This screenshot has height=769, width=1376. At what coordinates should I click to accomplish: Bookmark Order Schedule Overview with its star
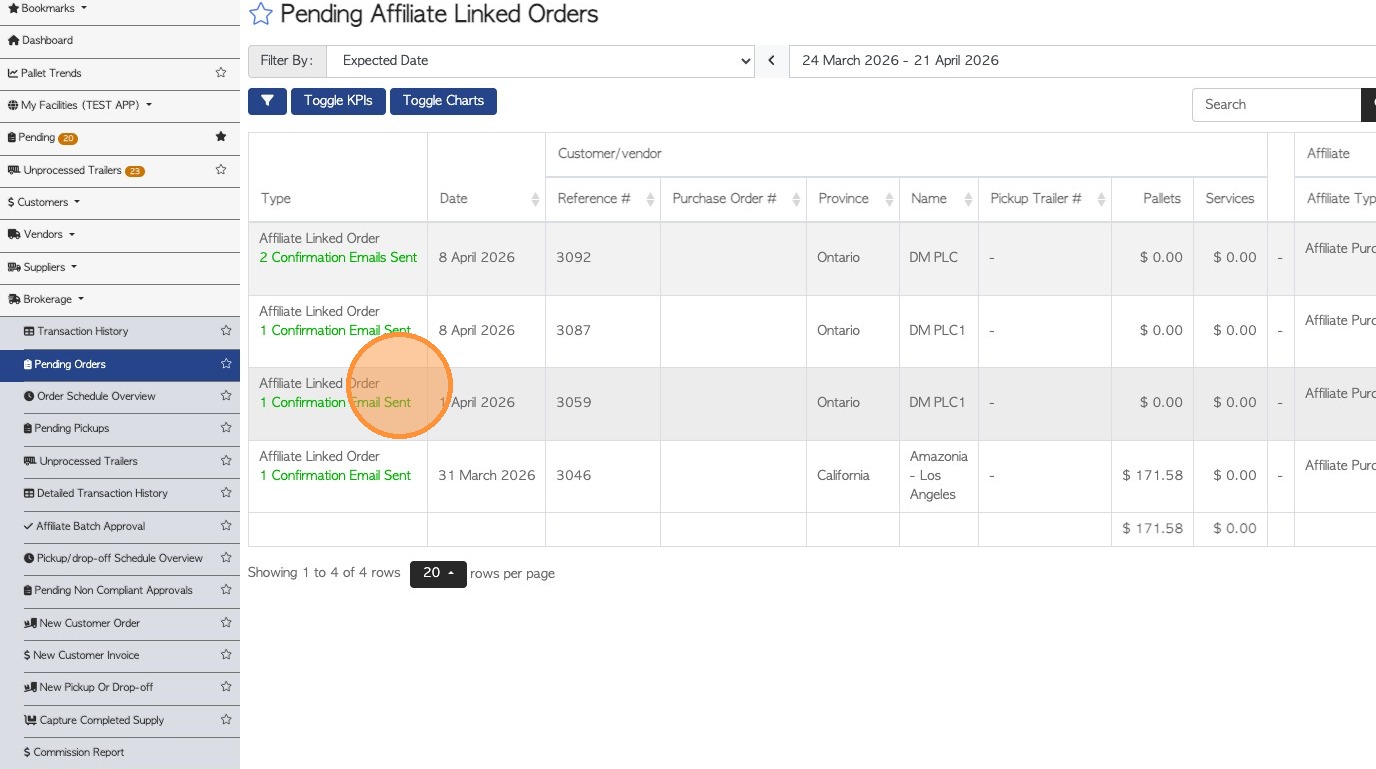226,396
